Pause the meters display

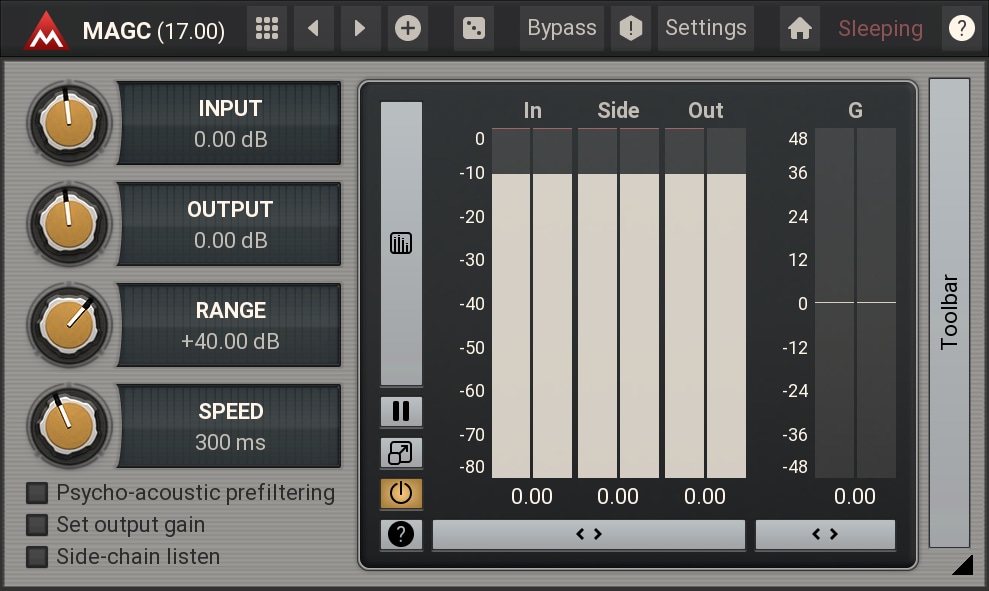[x=401, y=411]
